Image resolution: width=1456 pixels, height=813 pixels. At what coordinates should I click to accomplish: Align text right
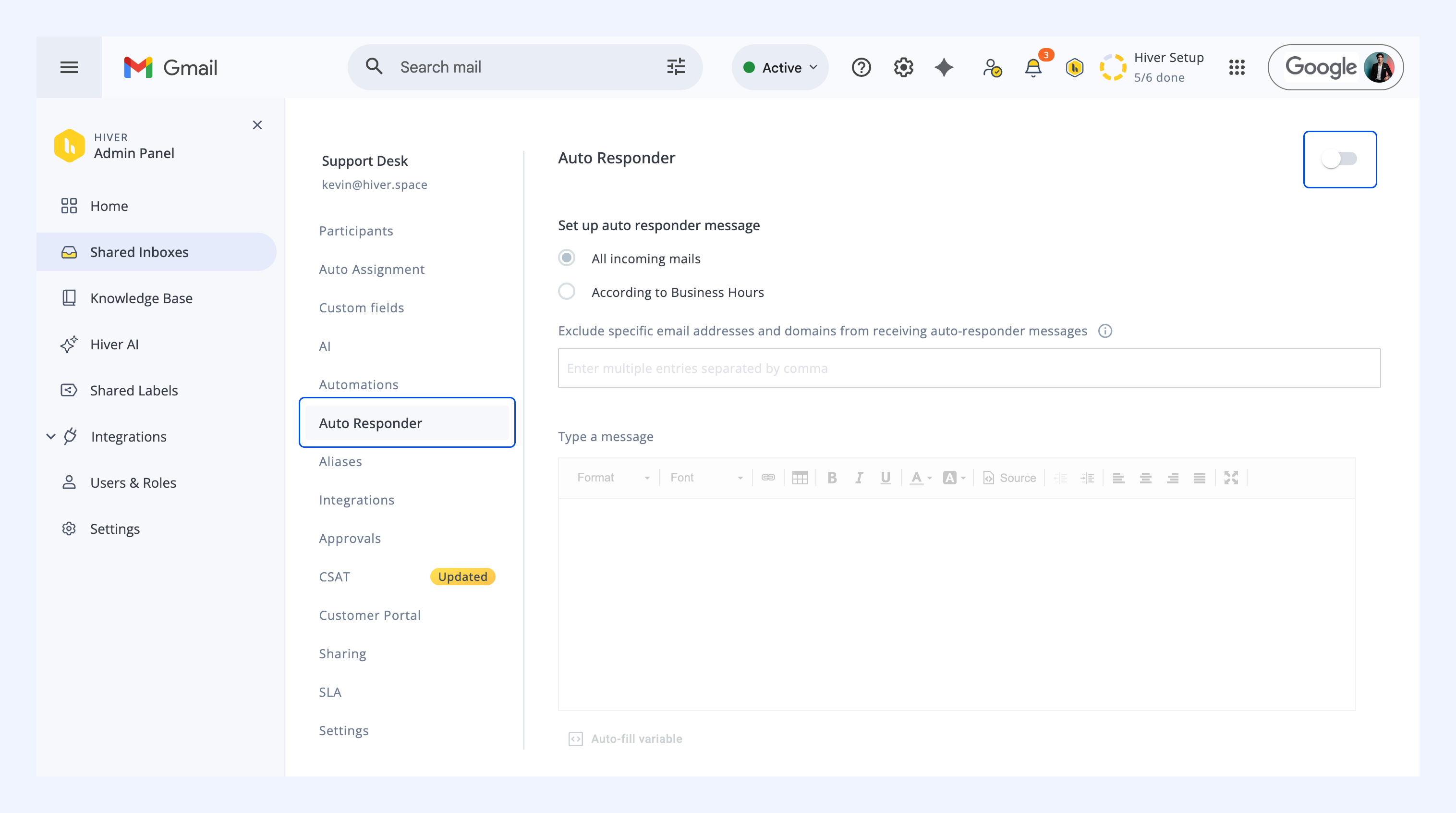pyautogui.click(x=1173, y=478)
